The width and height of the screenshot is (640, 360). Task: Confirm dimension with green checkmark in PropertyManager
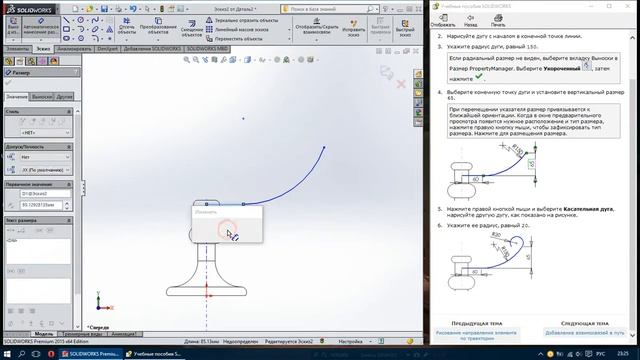9,82
